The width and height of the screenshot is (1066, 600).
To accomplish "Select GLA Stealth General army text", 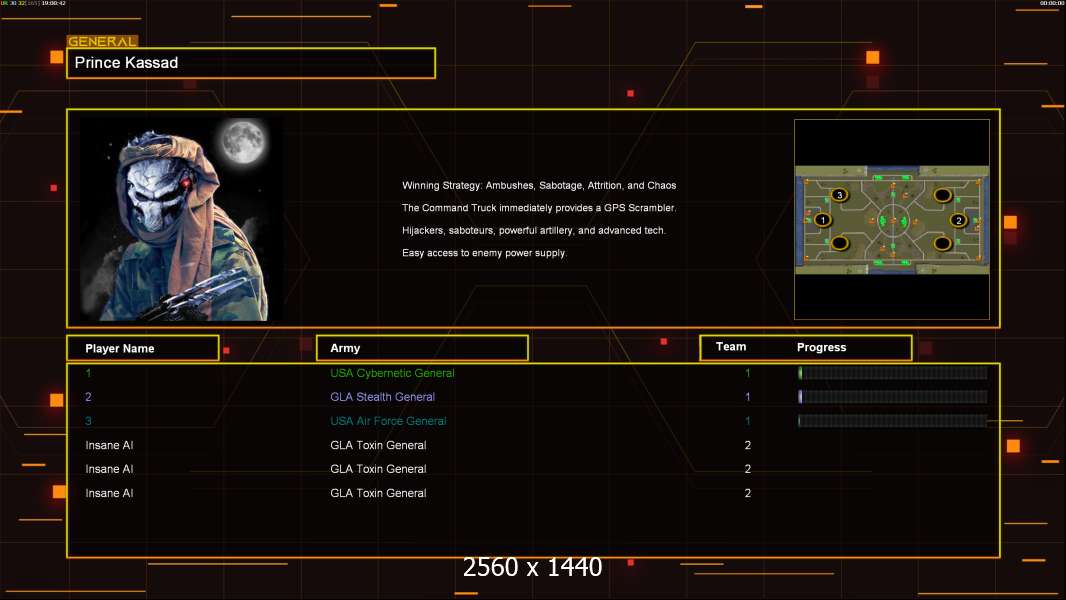I will pyautogui.click(x=382, y=397).
